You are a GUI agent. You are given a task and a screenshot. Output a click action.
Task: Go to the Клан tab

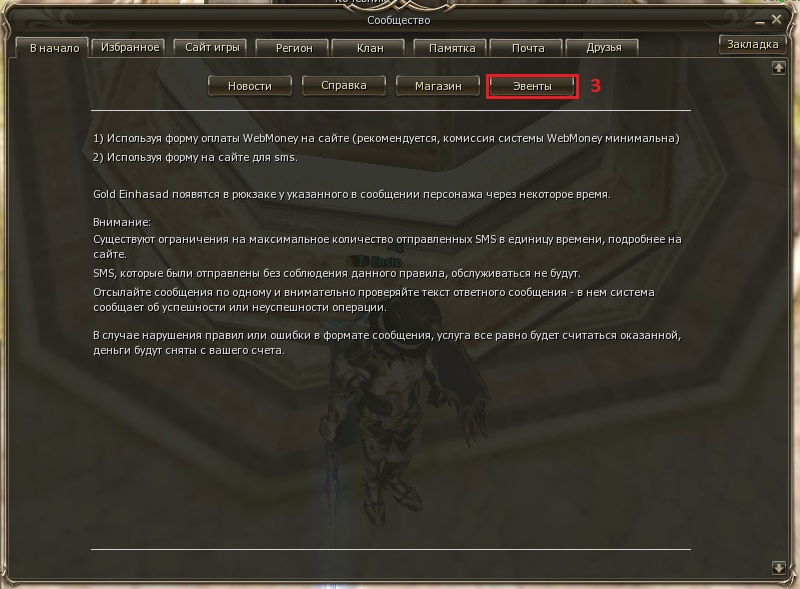tap(369, 48)
